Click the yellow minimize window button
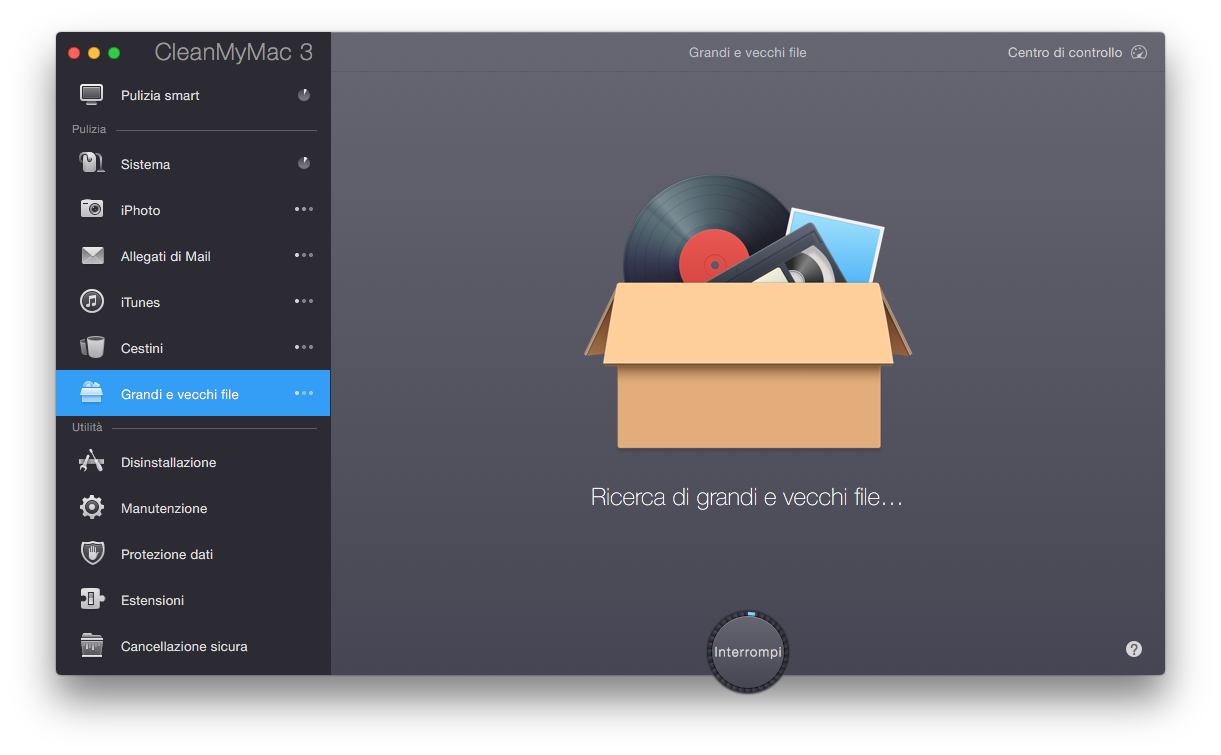Image resolution: width=1221 pixels, height=755 pixels. (94, 52)
